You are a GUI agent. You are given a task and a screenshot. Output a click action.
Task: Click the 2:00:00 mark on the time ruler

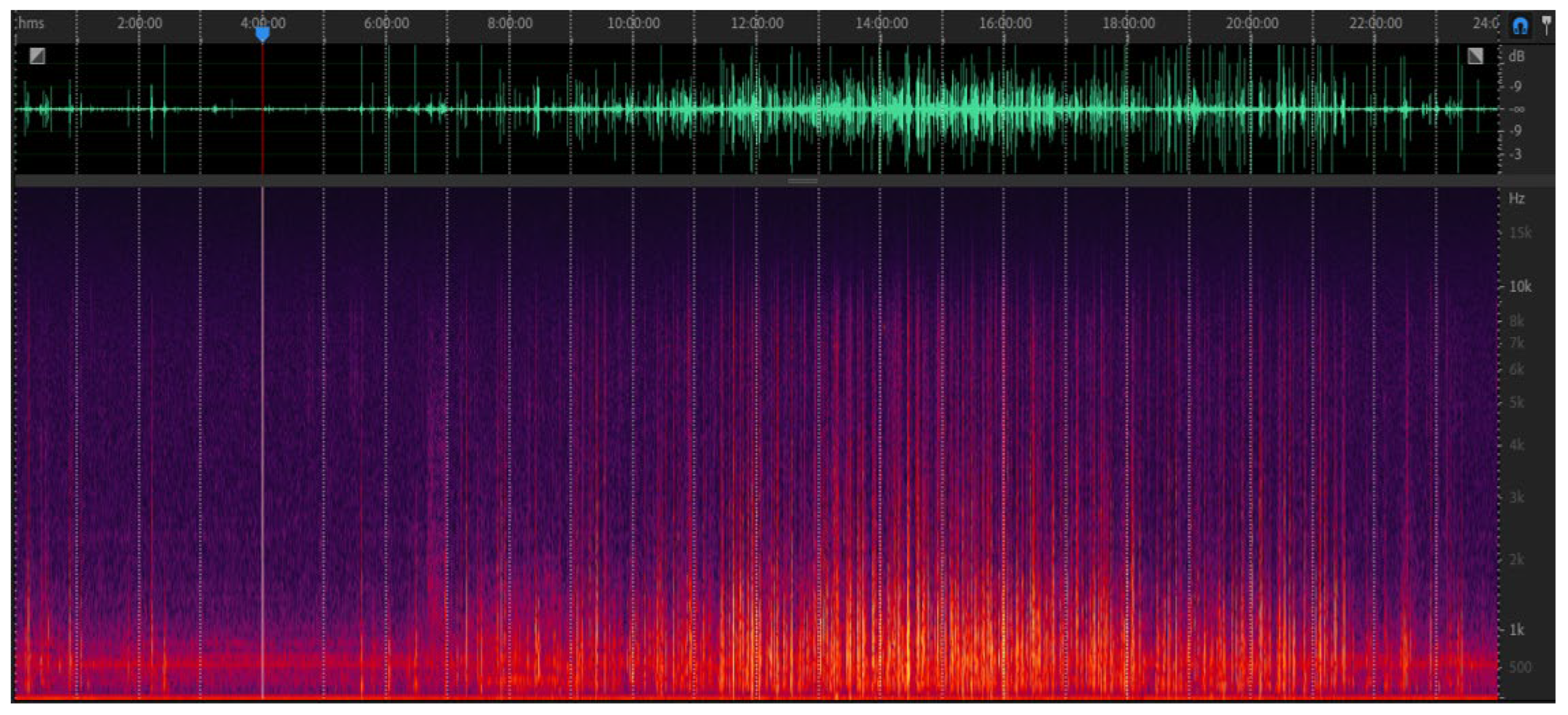[x=139, y=23]
